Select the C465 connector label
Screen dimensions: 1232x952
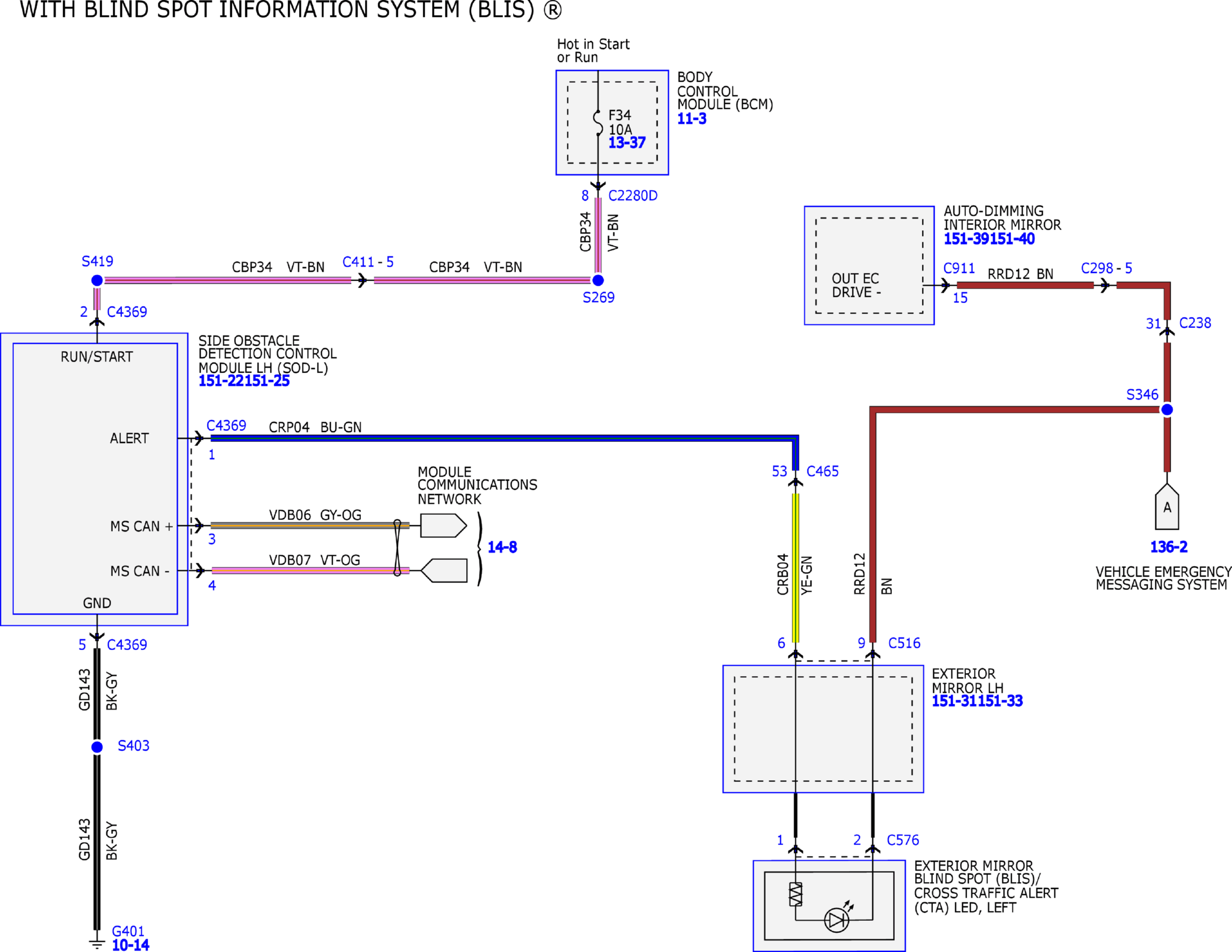[x=822, y=471]
